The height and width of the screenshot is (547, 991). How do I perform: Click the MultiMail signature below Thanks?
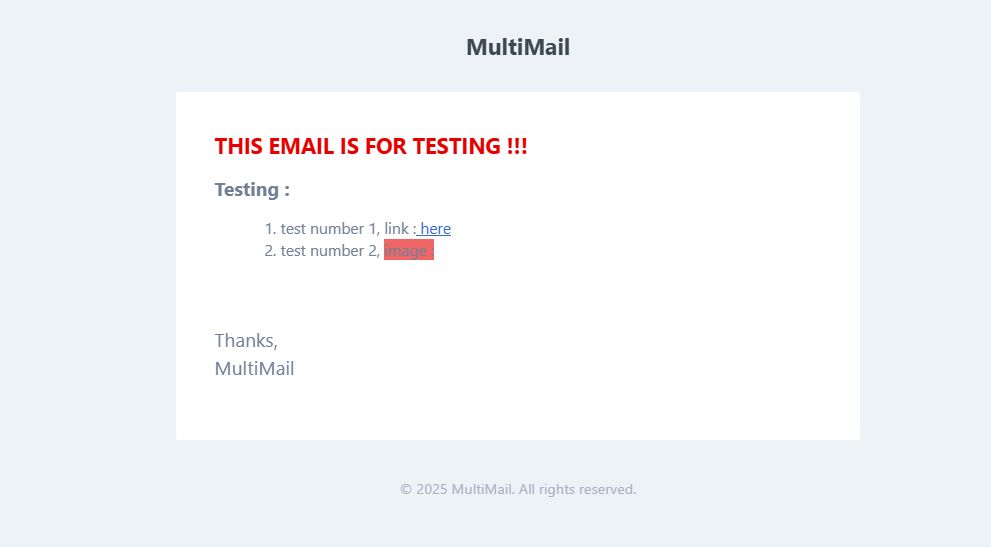[x=254, y=369]
